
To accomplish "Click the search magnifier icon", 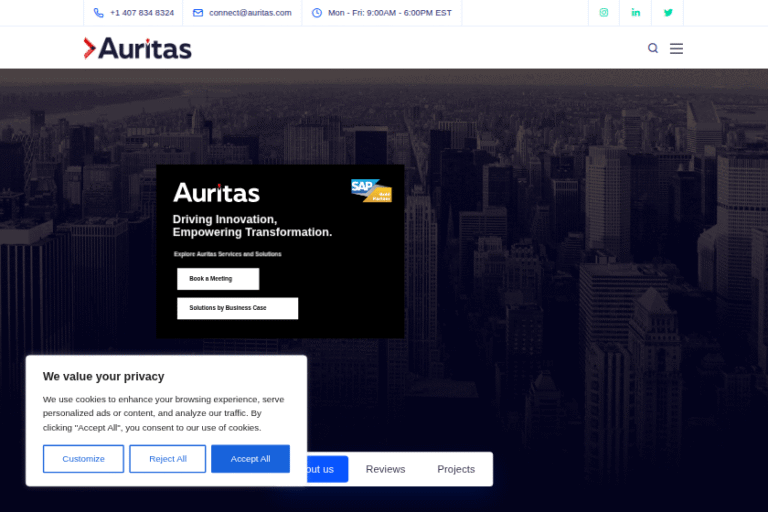I will (x=653, y=48).
